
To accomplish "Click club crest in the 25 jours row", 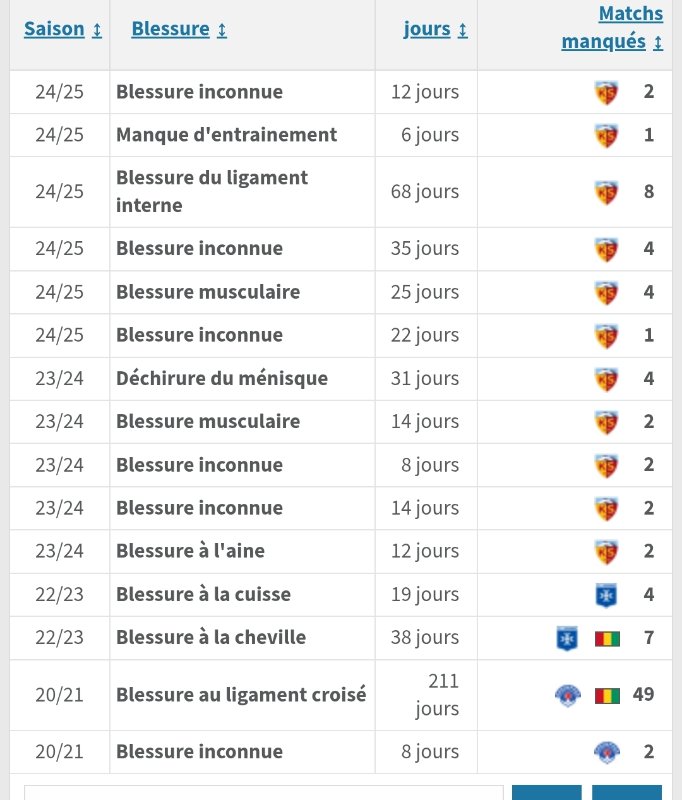I will tap(606, 292).
